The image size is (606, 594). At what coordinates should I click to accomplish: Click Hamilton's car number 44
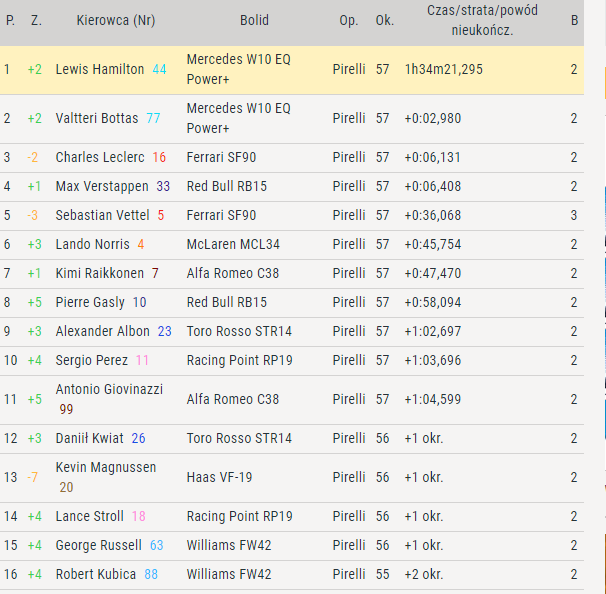pyautogui.click(x=159, y=70)
